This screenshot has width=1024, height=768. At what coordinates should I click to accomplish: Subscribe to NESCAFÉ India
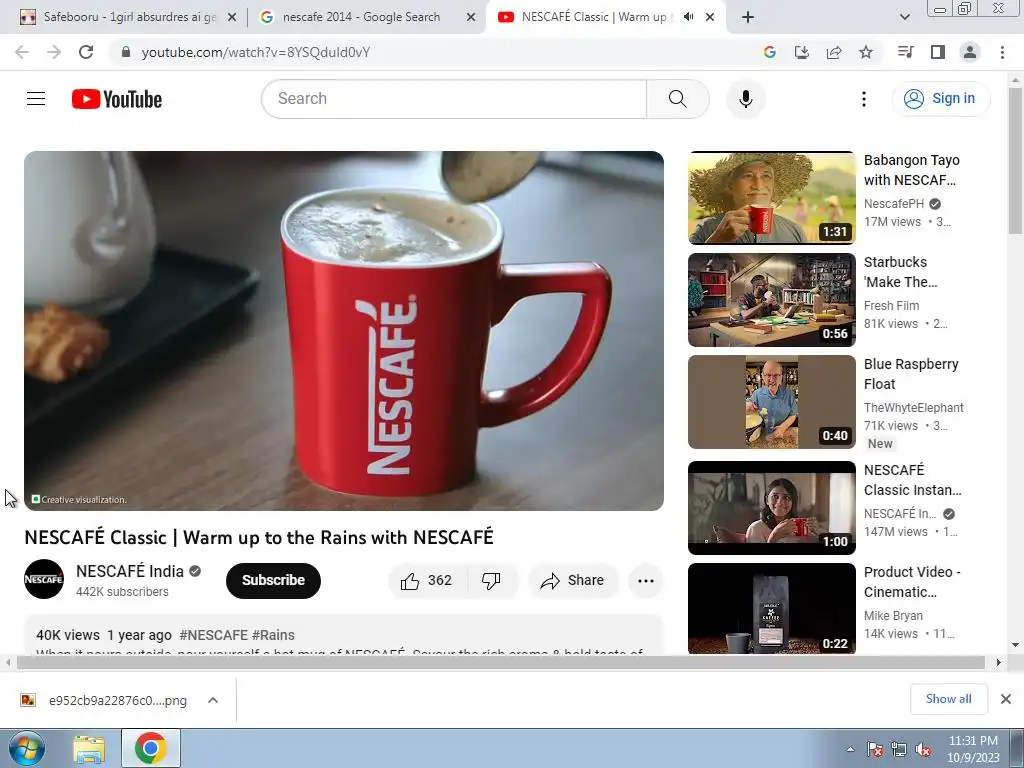click(x=273, y=580)
